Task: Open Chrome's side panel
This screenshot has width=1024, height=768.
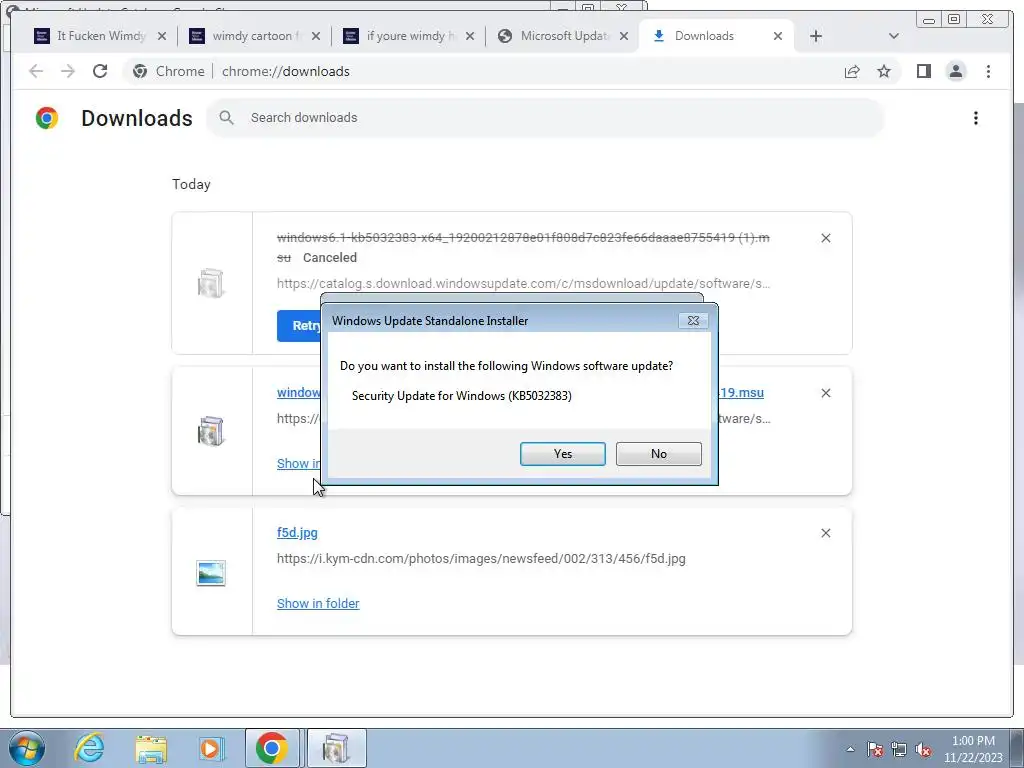Action: click(x=923, y=71)
